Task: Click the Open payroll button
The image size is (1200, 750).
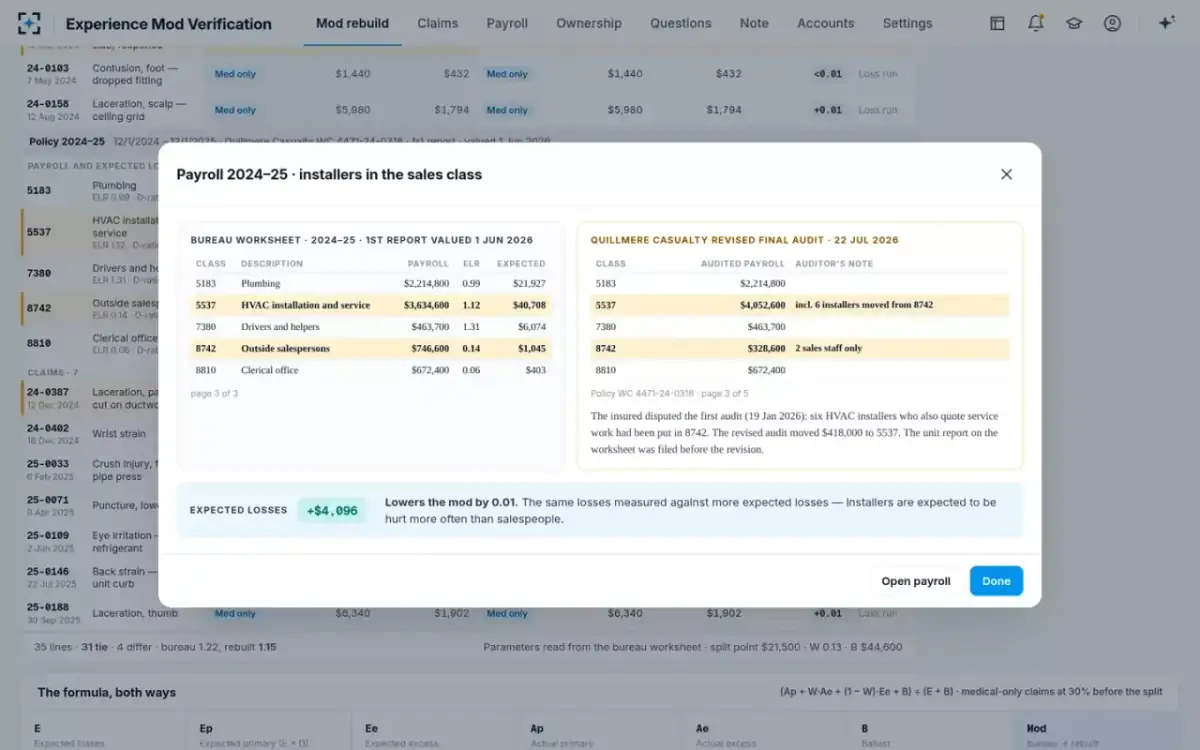Action: click(916, 581)
